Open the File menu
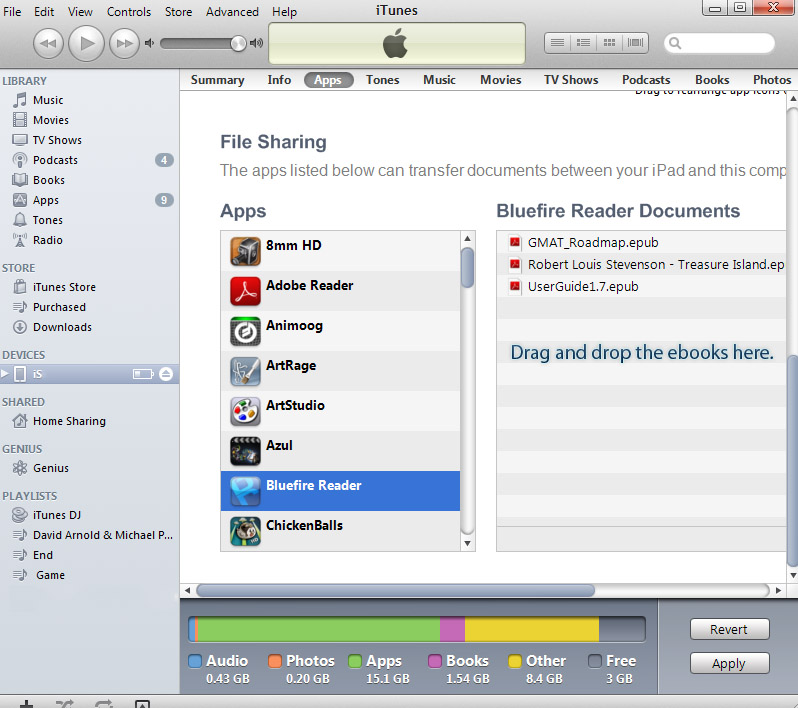 click(12, 11)
